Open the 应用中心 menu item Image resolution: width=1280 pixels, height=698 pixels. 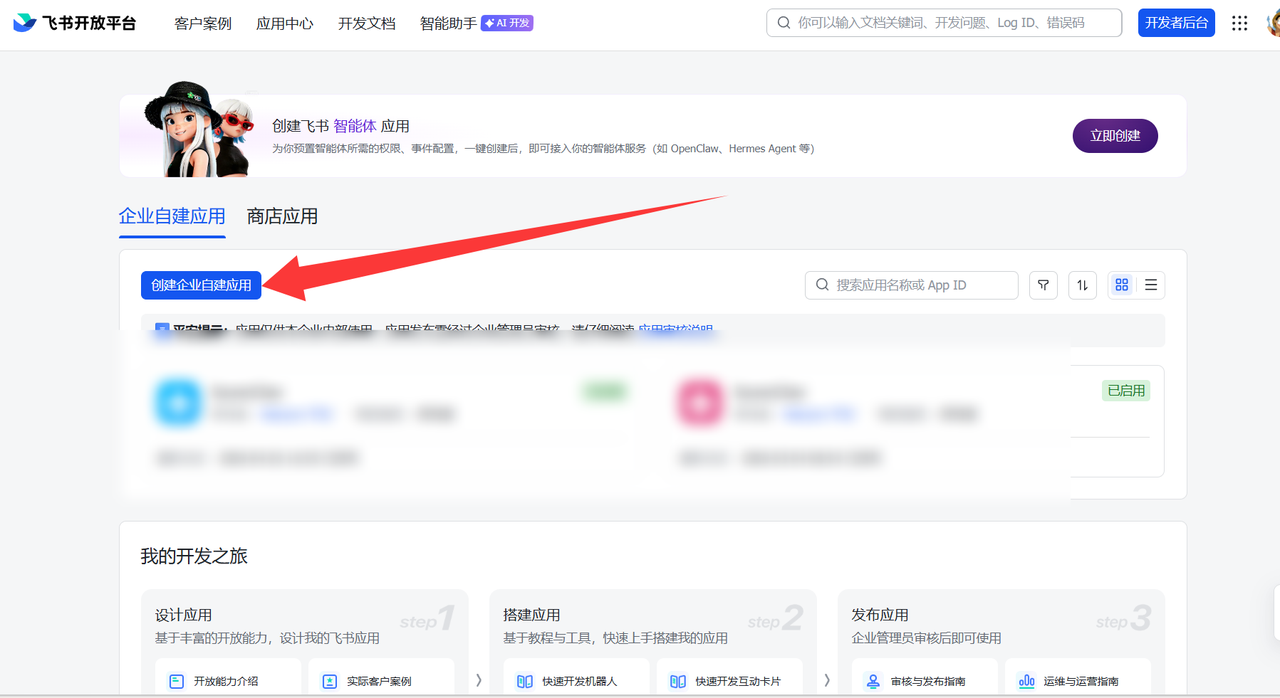click(285, 23)
